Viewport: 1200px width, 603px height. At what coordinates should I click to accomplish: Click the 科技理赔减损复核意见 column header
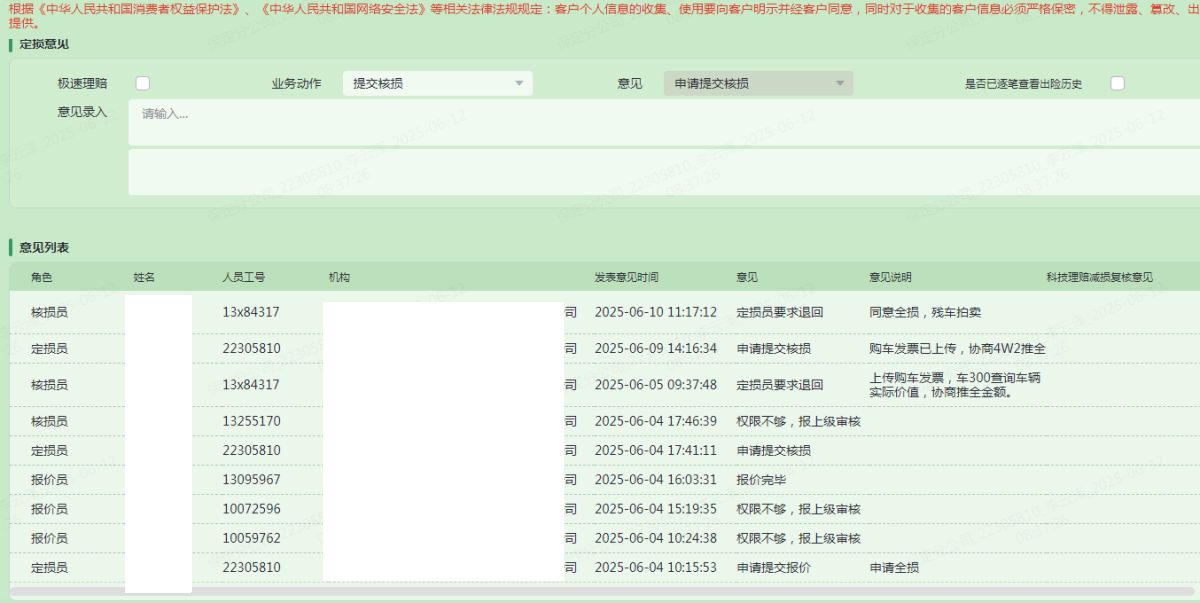pyautogui.click(x=1099, y=277)
